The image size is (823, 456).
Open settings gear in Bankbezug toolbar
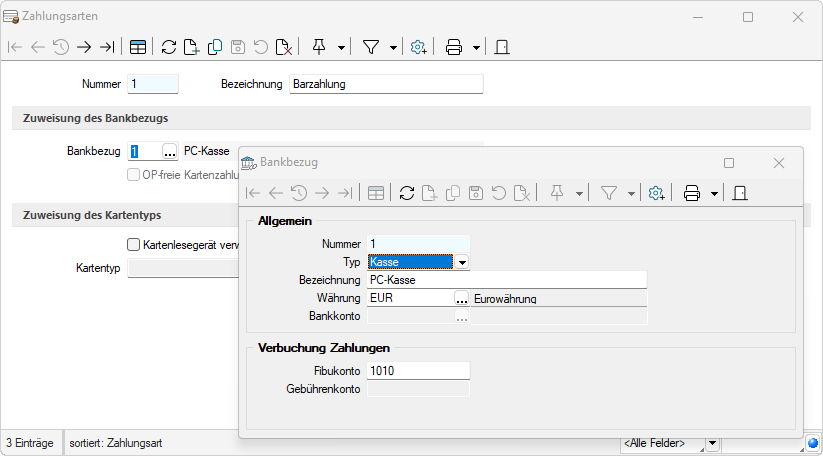(657, 193)
